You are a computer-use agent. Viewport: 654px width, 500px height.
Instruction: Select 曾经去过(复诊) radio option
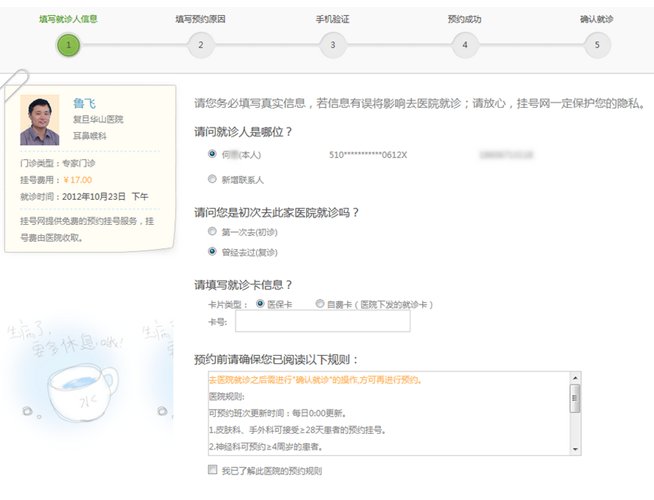pyautogui.click(x=212, y=251)
